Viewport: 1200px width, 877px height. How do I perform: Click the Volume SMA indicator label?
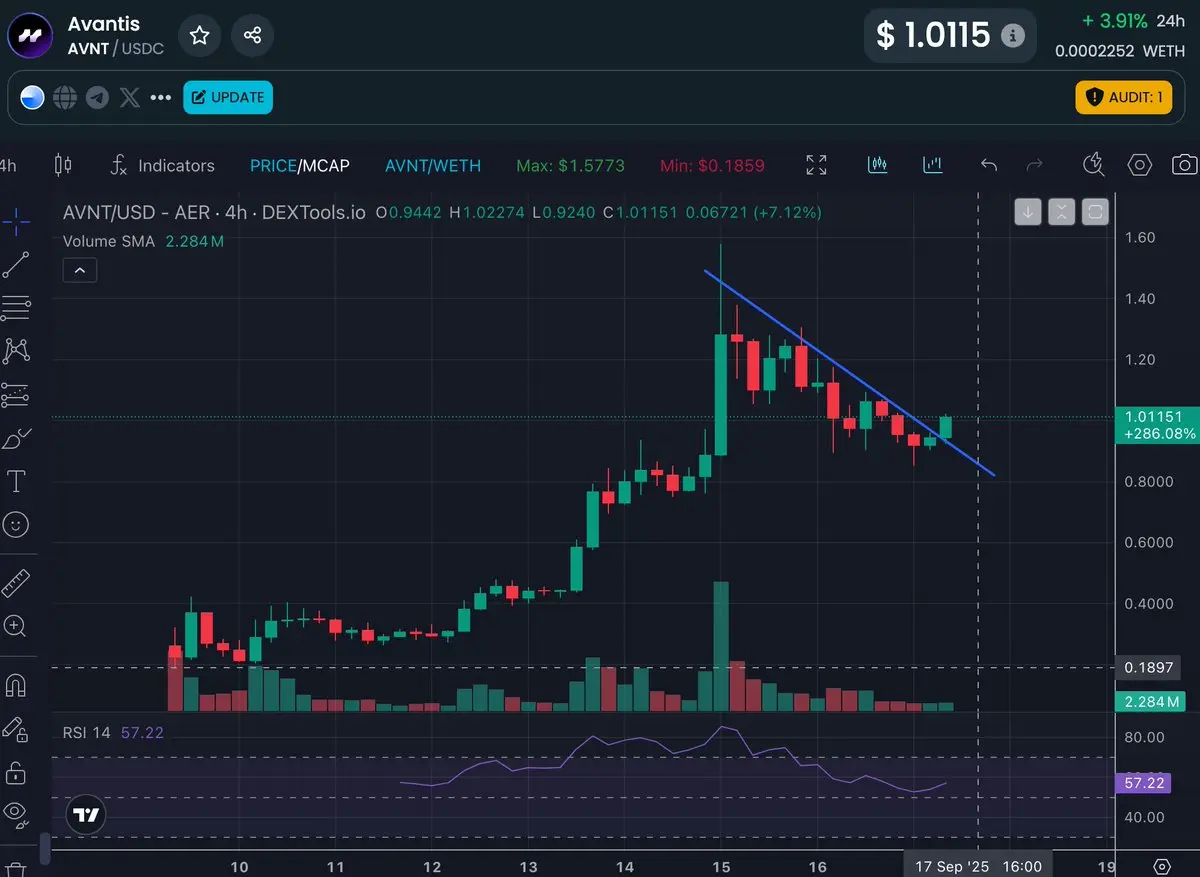(109, 241)
